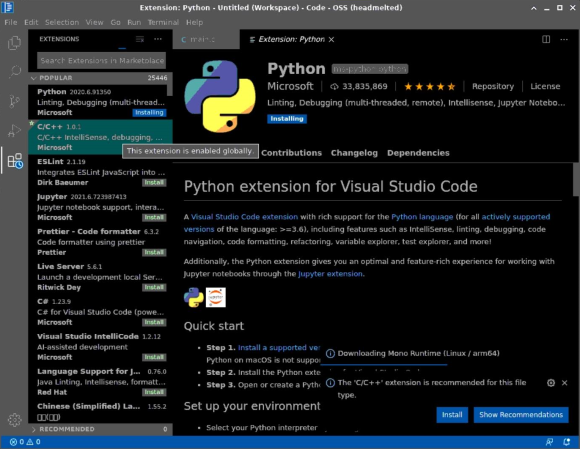Viewport: 580px width, 449px height.
Task: Open the View menu
Action: coord(94,23)
